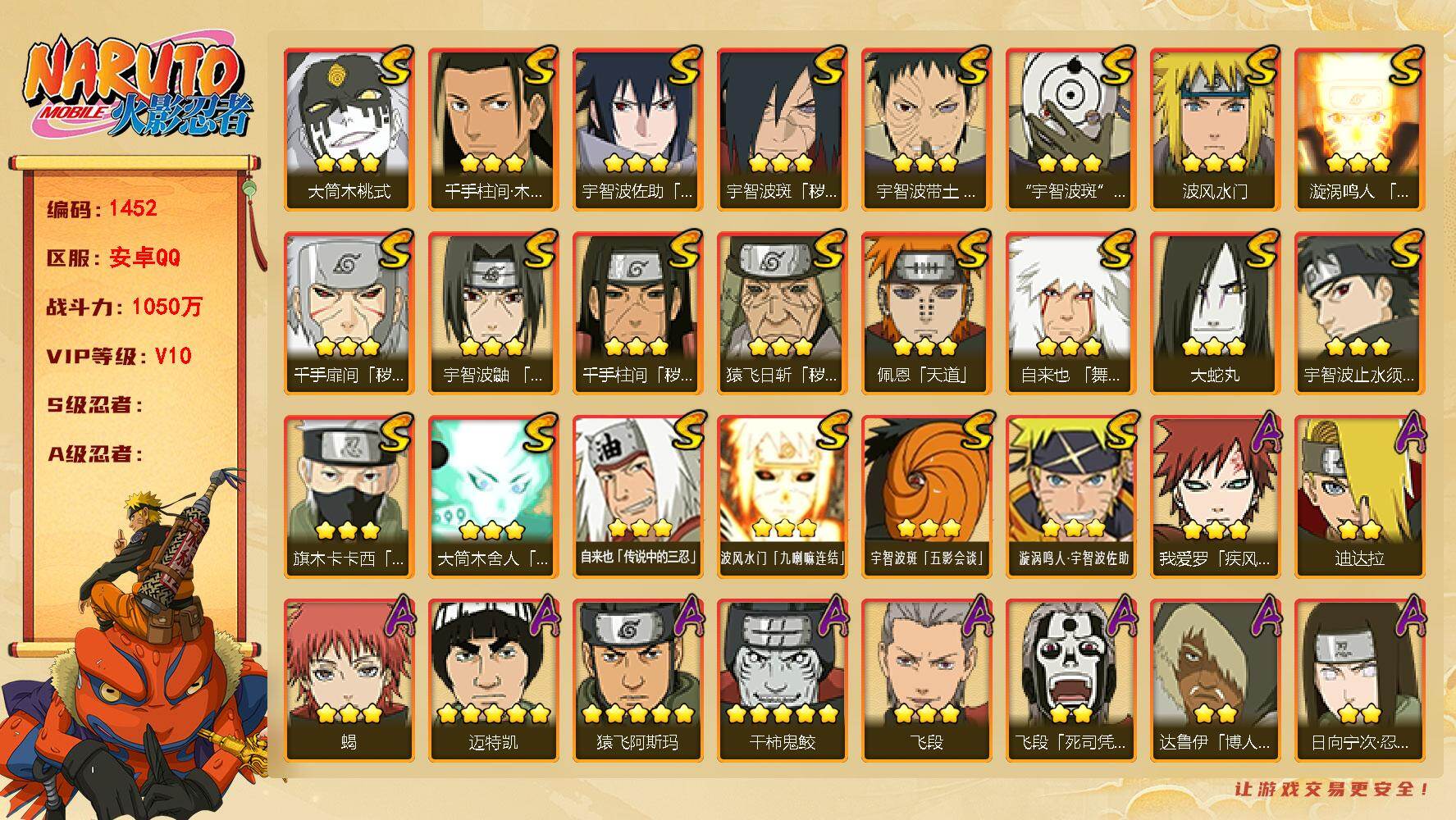Click the 战斗力: 1050万 label
This screenshot has height=820, width=1456.
click(x=124, y=307)
